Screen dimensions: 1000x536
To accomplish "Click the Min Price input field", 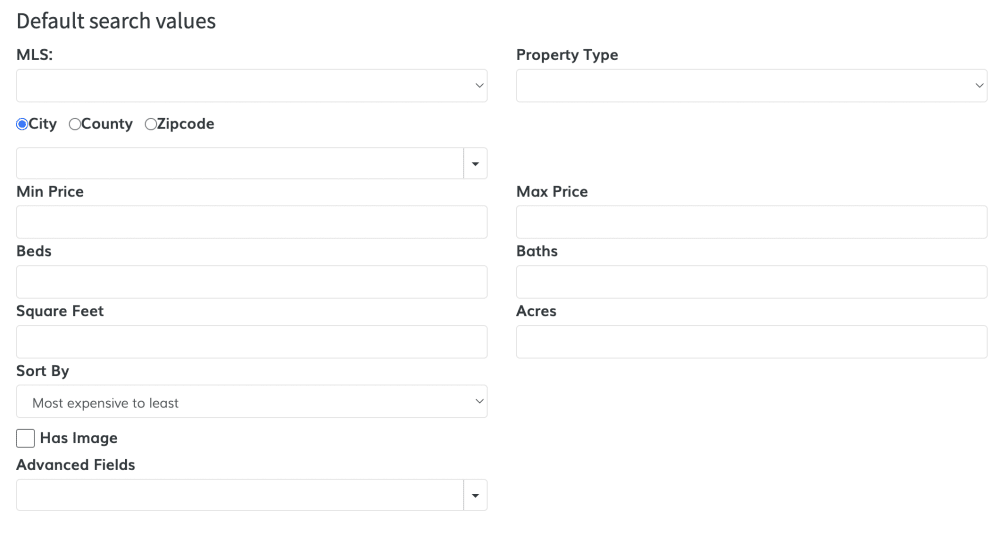I will coord(251,222).
